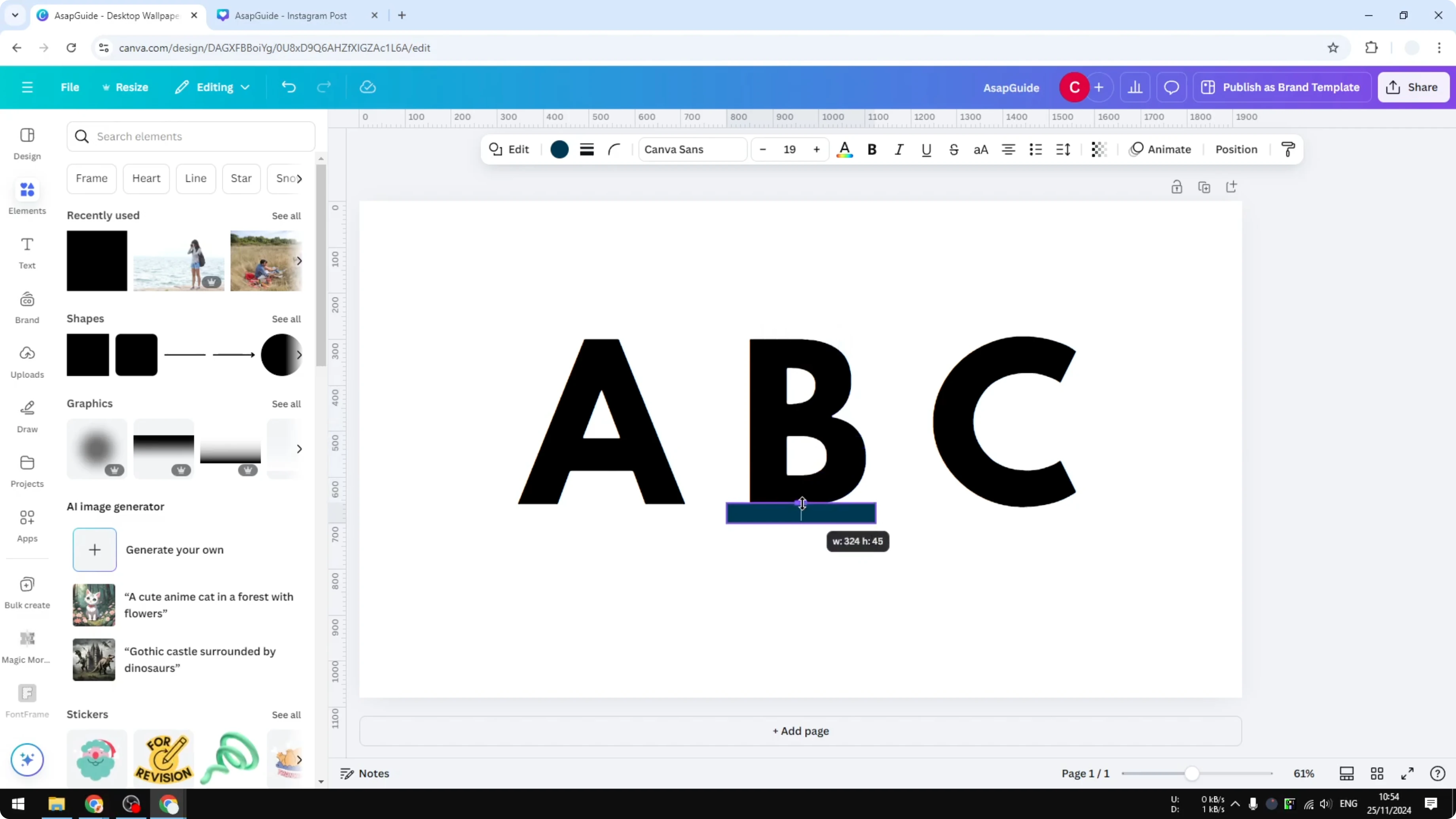The width and height of the screenshot is (1456, 819).
Task: Switch to the AsapGuide Instagram Post tab
Action: [x=292, y=15]
